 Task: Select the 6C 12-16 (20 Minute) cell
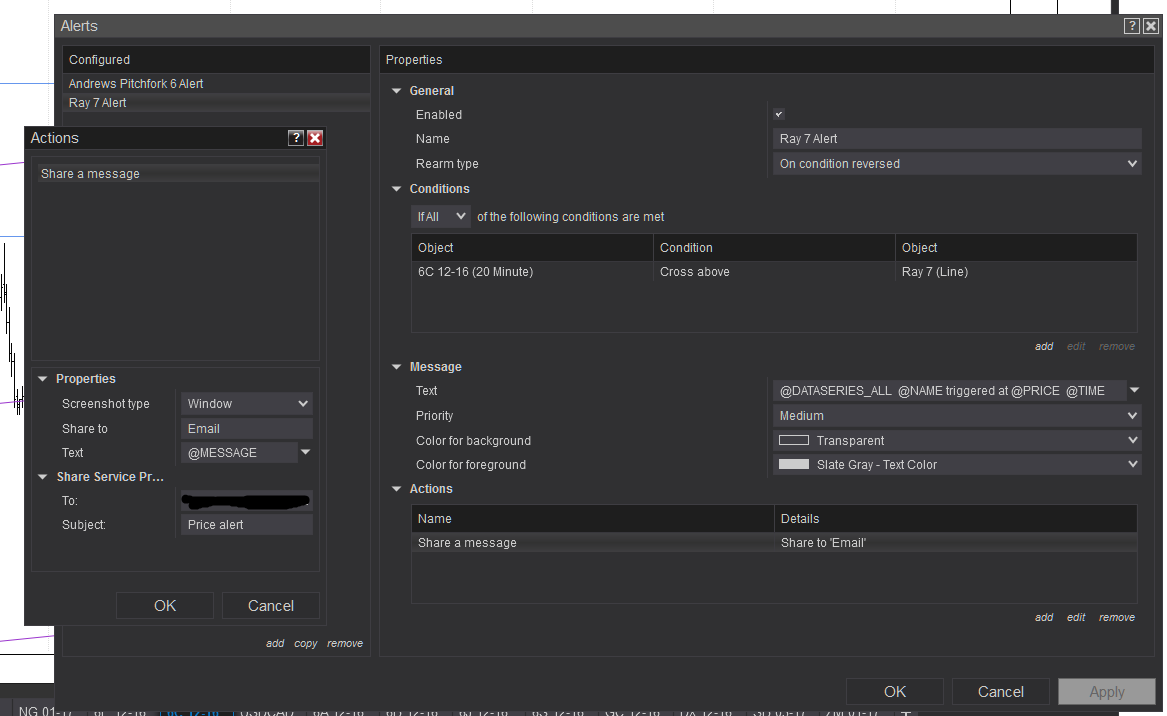(532, 272)
